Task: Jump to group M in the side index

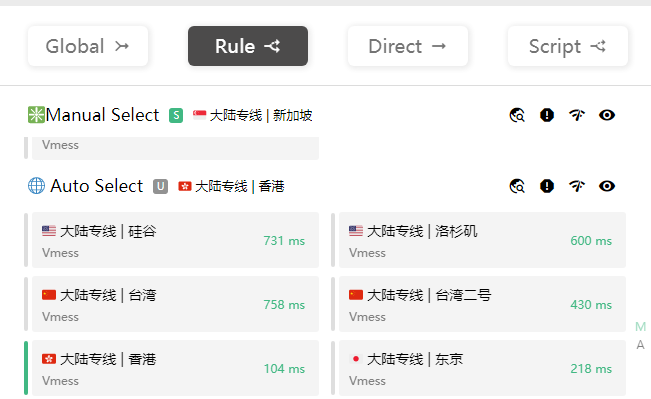Action: click(x=640, y=327)
